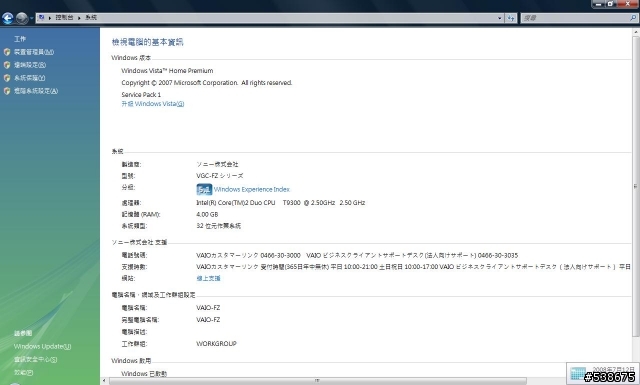Minimize the System window
Screen dimensions: 640x385
point(598,4)
